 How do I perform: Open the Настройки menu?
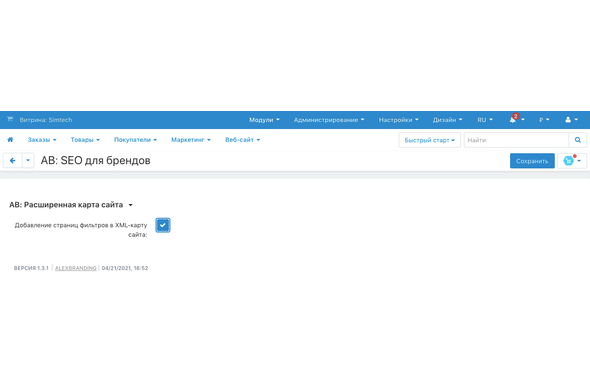coord(398,120)
